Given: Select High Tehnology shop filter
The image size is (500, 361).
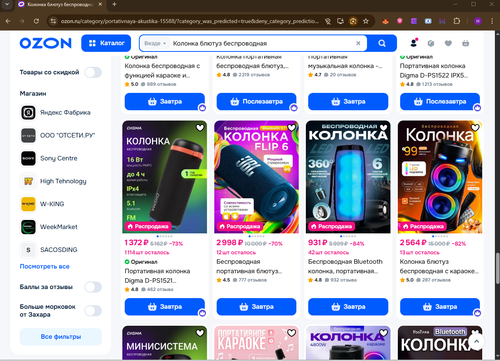Looking at the screenshot, I should tap(54, 181).
